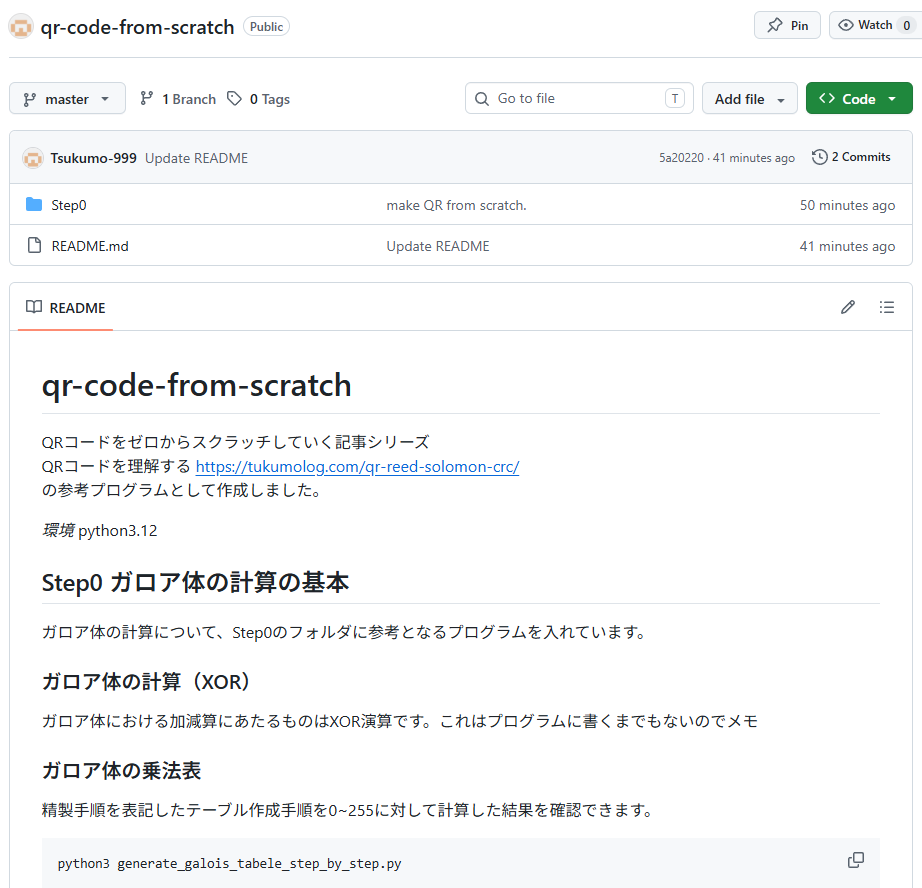
Task: Copy the python3 command with copy icon
Action: [x=856, y=860]
